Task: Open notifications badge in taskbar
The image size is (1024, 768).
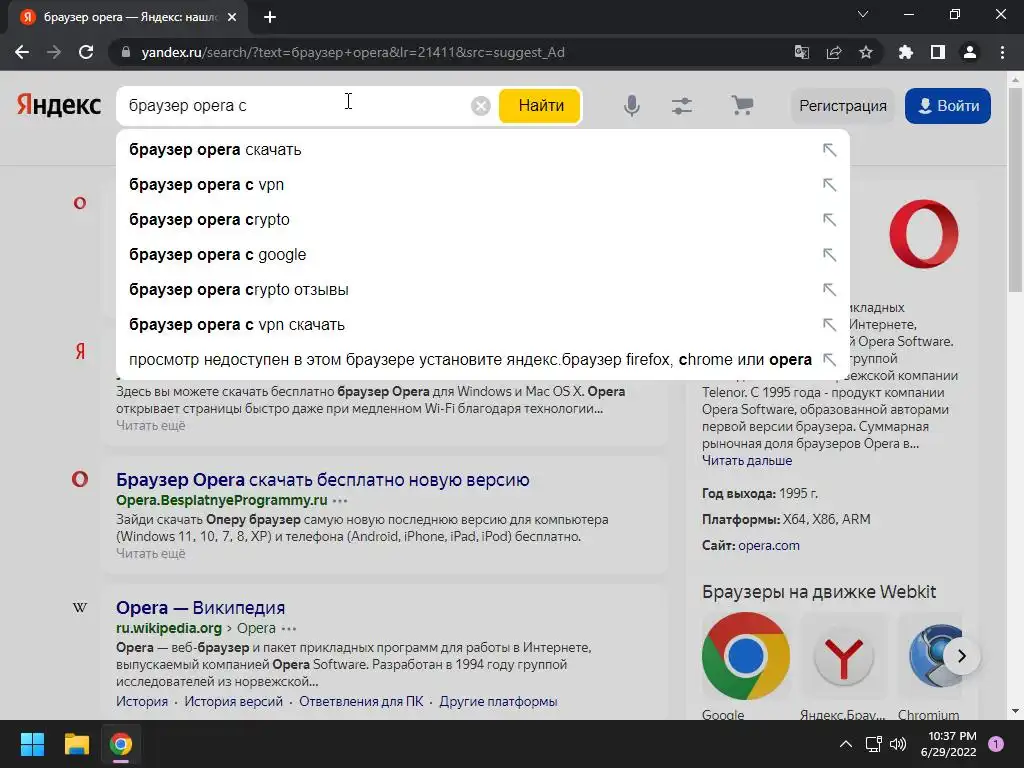Action: 996,744
